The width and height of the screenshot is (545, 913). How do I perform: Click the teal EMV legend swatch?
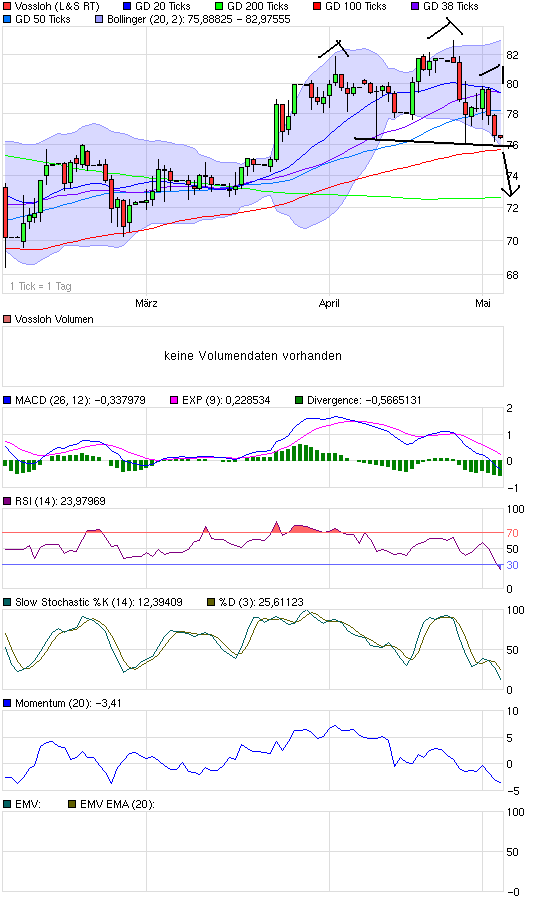[x=7, y=804]
